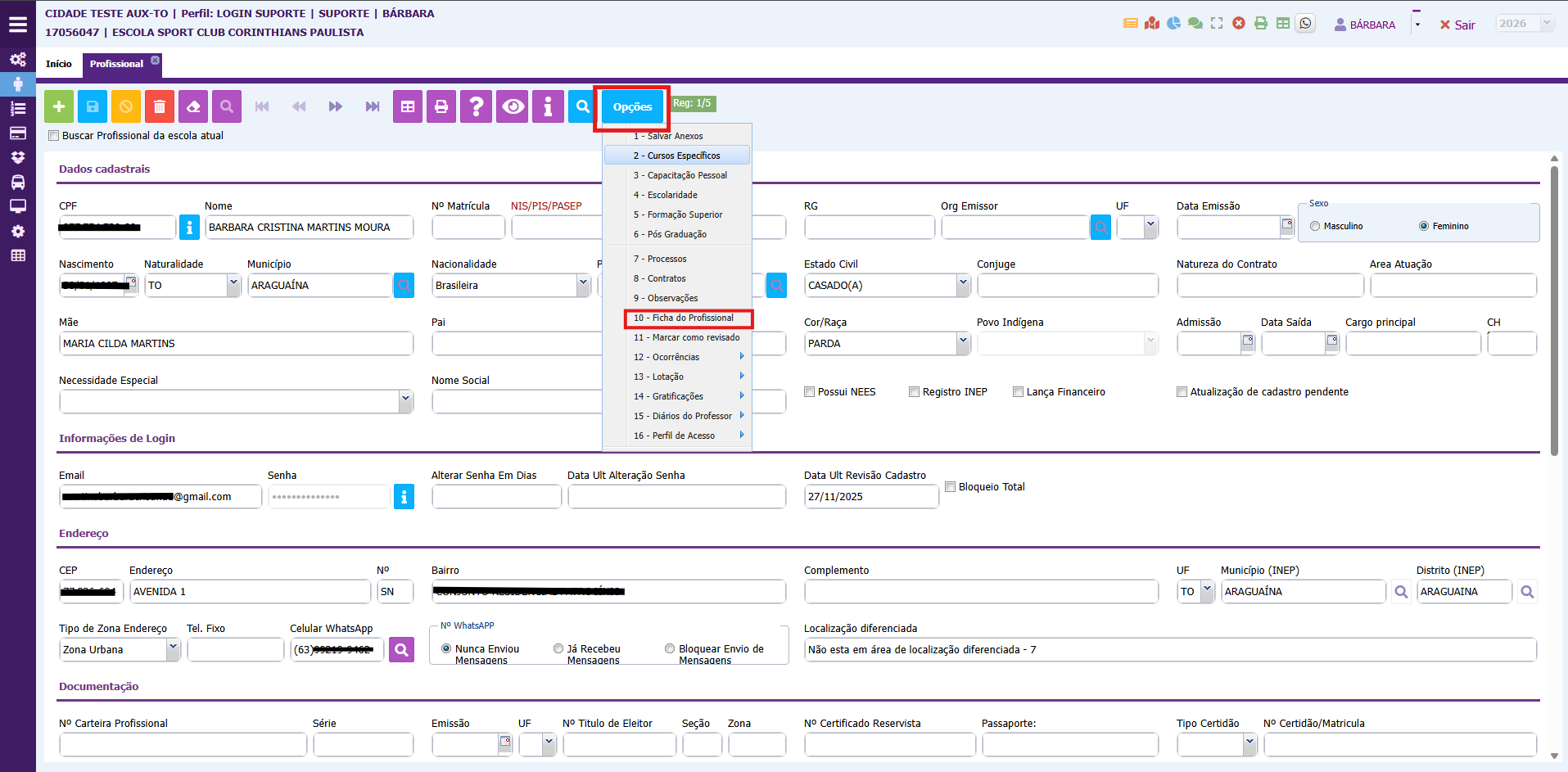Click the eye view icon in toolbar
Screen dimensions: 1568x772
(513, 106)
